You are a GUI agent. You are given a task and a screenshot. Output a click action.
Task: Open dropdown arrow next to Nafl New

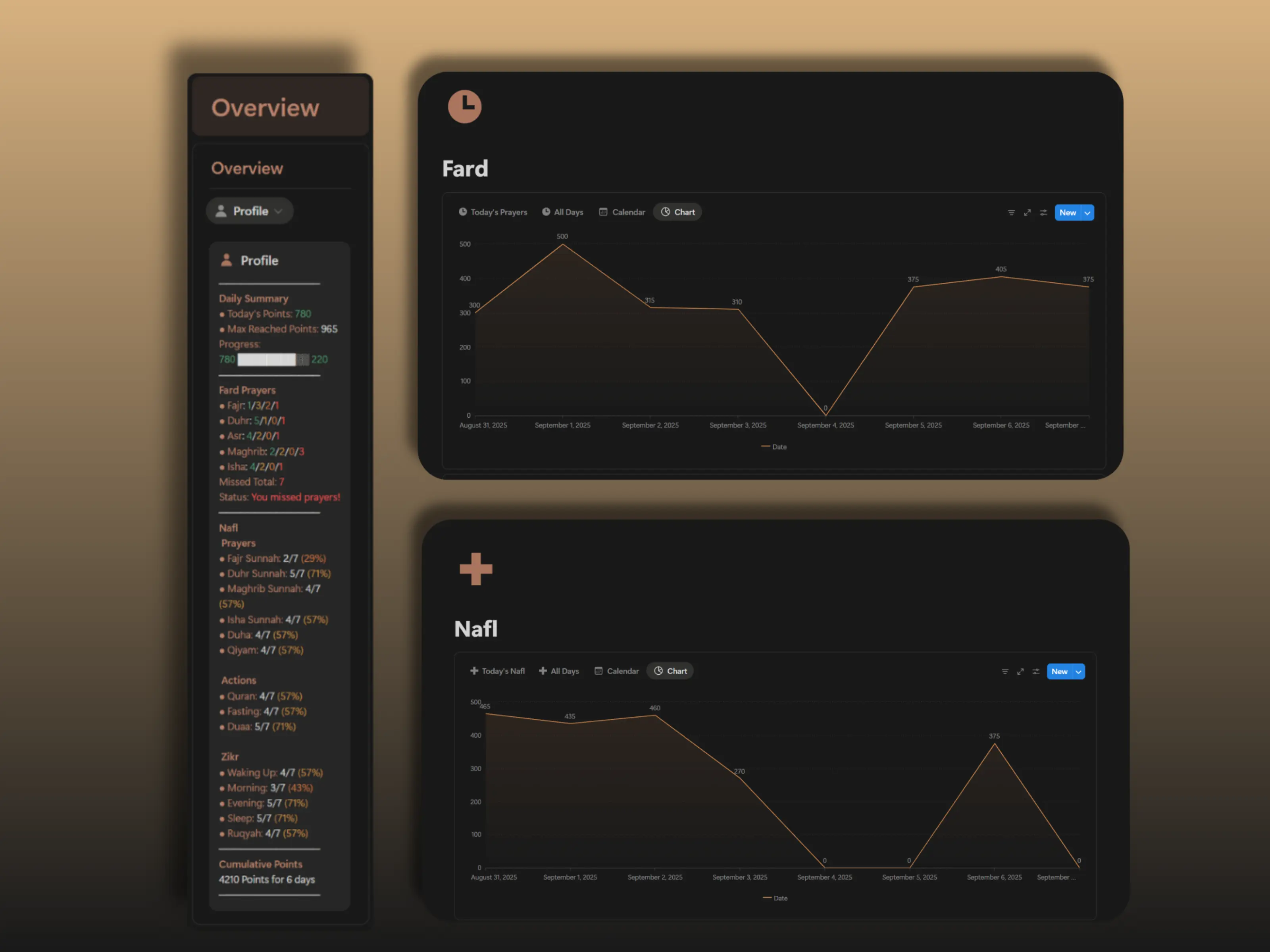(1079, 672)
